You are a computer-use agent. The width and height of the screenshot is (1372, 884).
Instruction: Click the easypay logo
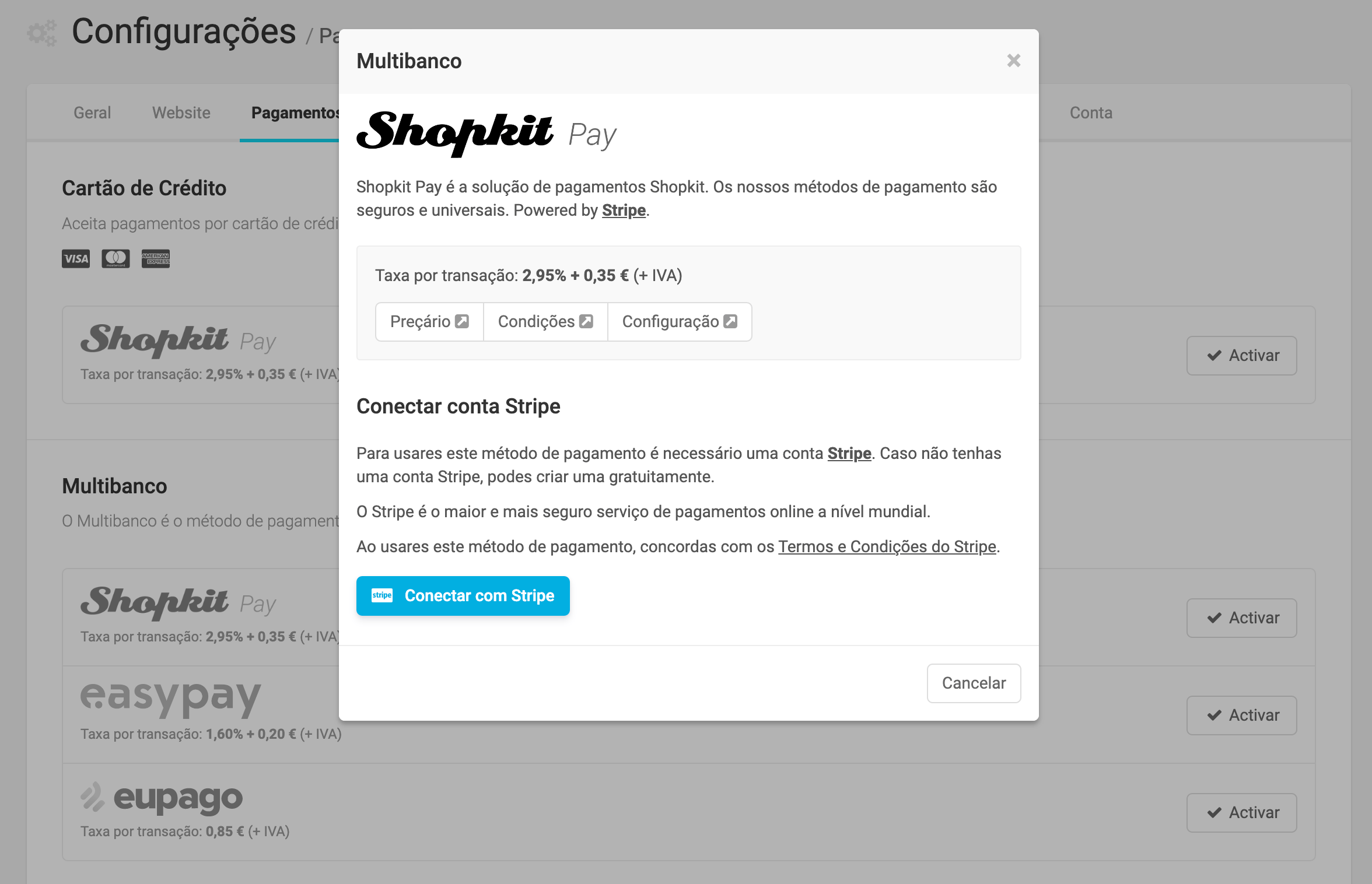pyautogui.click(x=170, y=697)
